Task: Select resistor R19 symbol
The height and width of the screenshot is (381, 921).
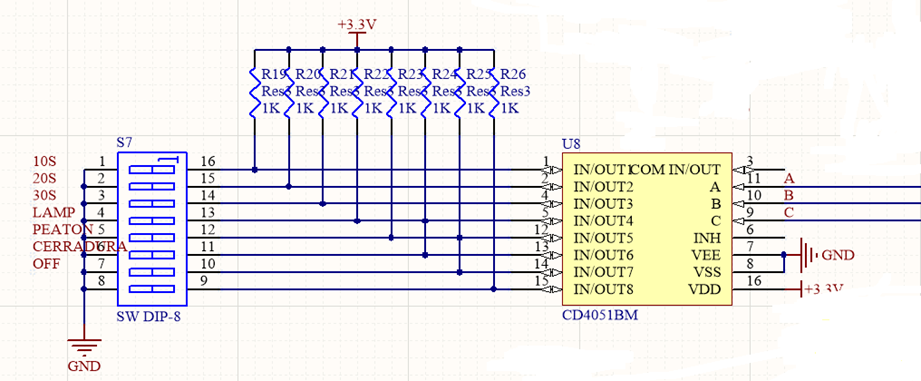Action: 254,92
